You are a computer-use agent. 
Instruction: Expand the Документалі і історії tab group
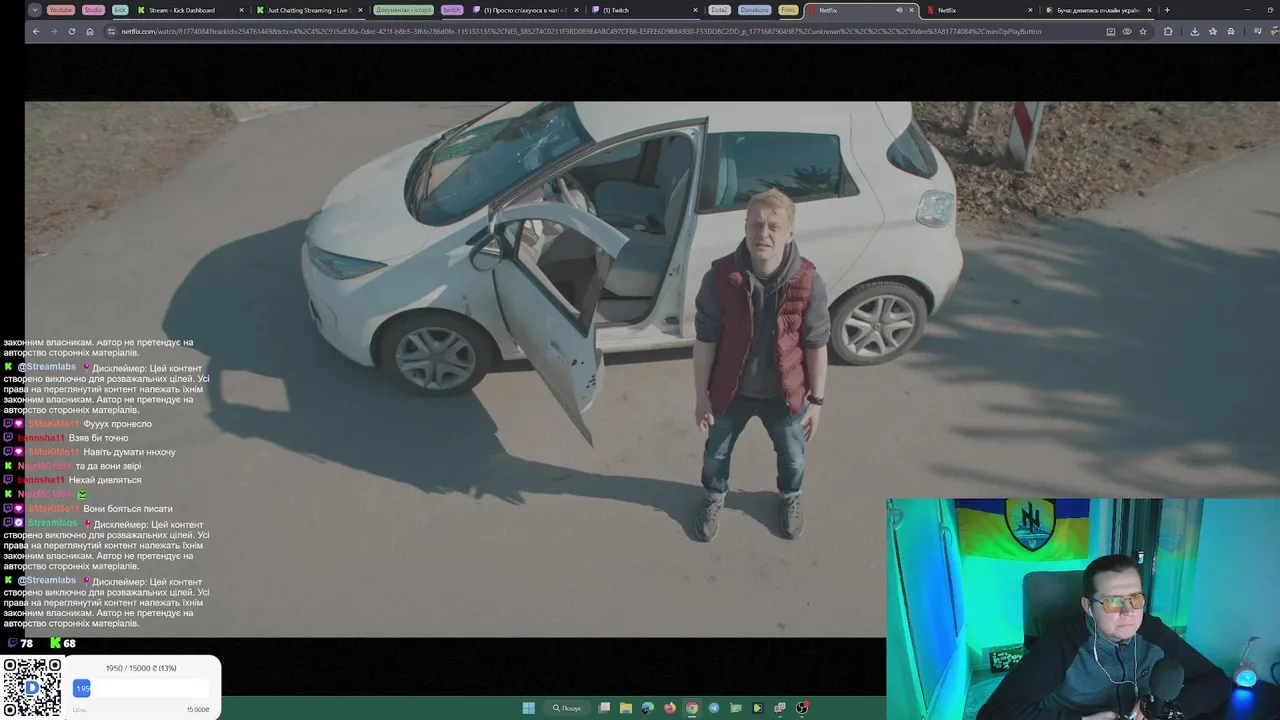(x=404, y=10)
